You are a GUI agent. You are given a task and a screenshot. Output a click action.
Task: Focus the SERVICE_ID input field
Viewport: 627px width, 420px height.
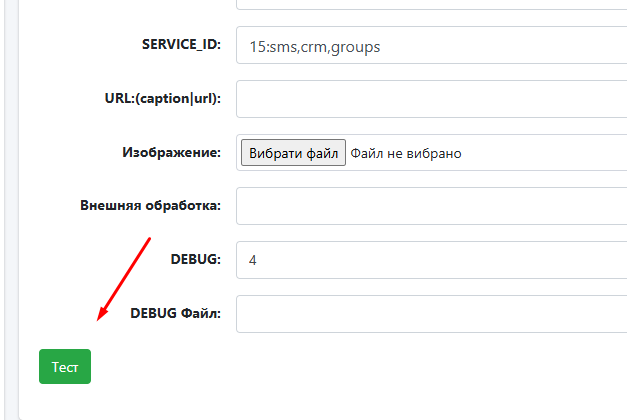coord(430,46)
